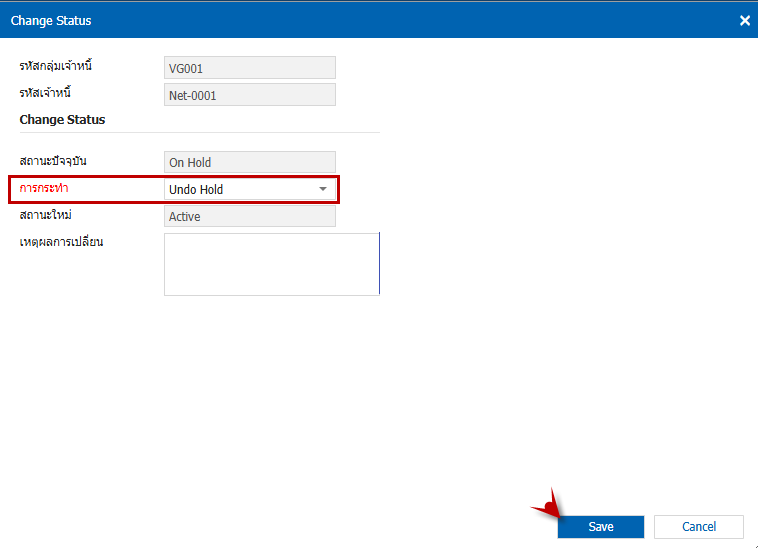
Task: Click the รหัสเจ้าหนี้ label
Action: coord(45,93)
